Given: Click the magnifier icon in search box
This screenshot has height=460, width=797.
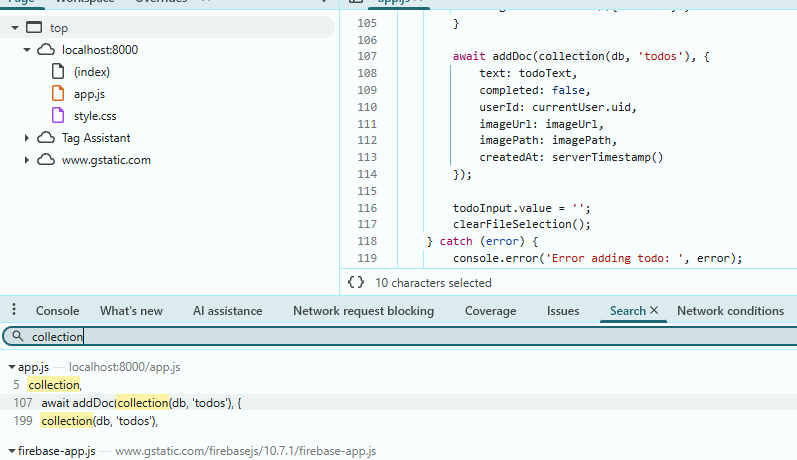Looking at the screenshot, I should 17,337.
